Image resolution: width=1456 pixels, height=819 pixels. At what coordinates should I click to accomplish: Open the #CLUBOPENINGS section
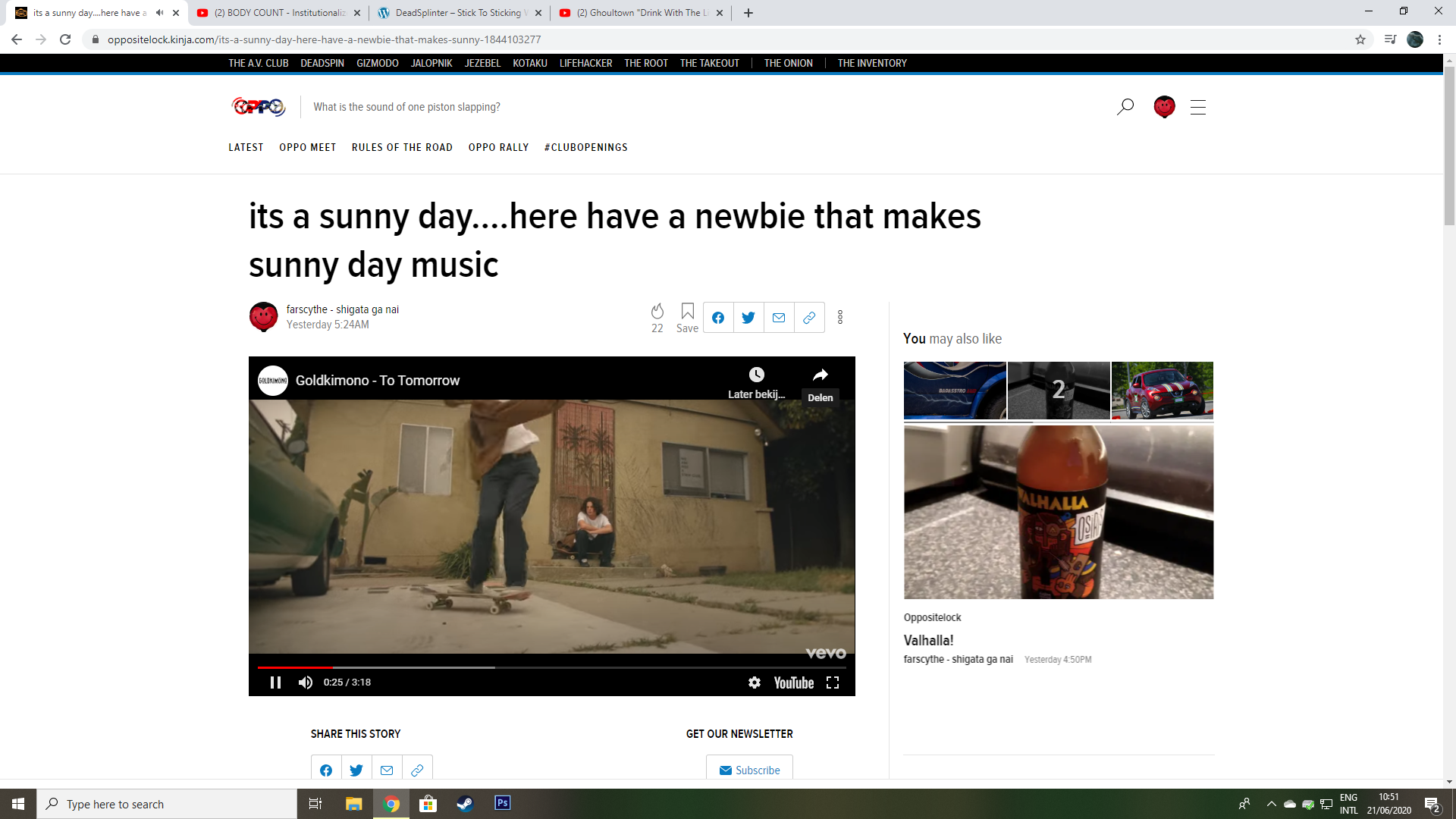coord(586,147)
